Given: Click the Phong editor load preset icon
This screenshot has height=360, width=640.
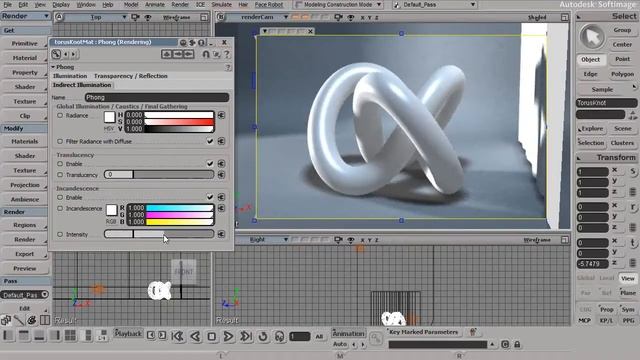Looking at the screenshot, I should pos(167,54).
